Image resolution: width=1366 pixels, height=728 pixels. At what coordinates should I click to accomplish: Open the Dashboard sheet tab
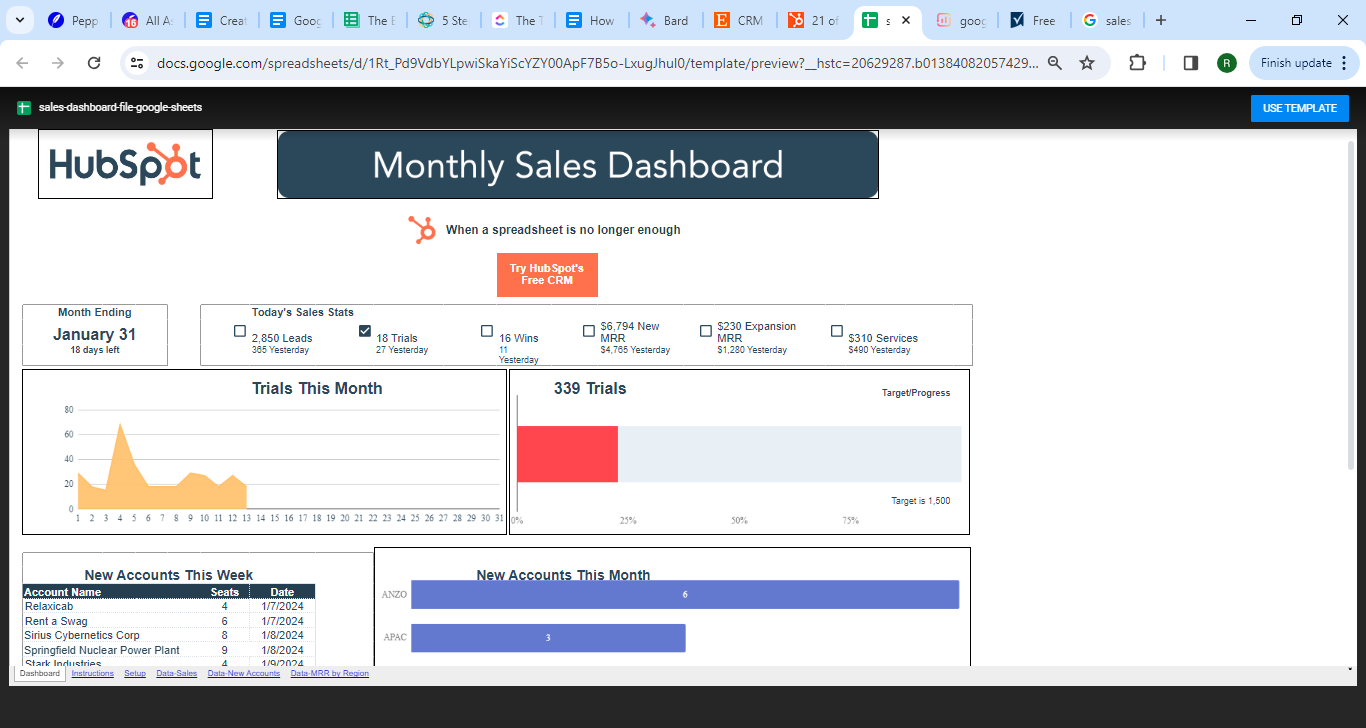(40, 674)
